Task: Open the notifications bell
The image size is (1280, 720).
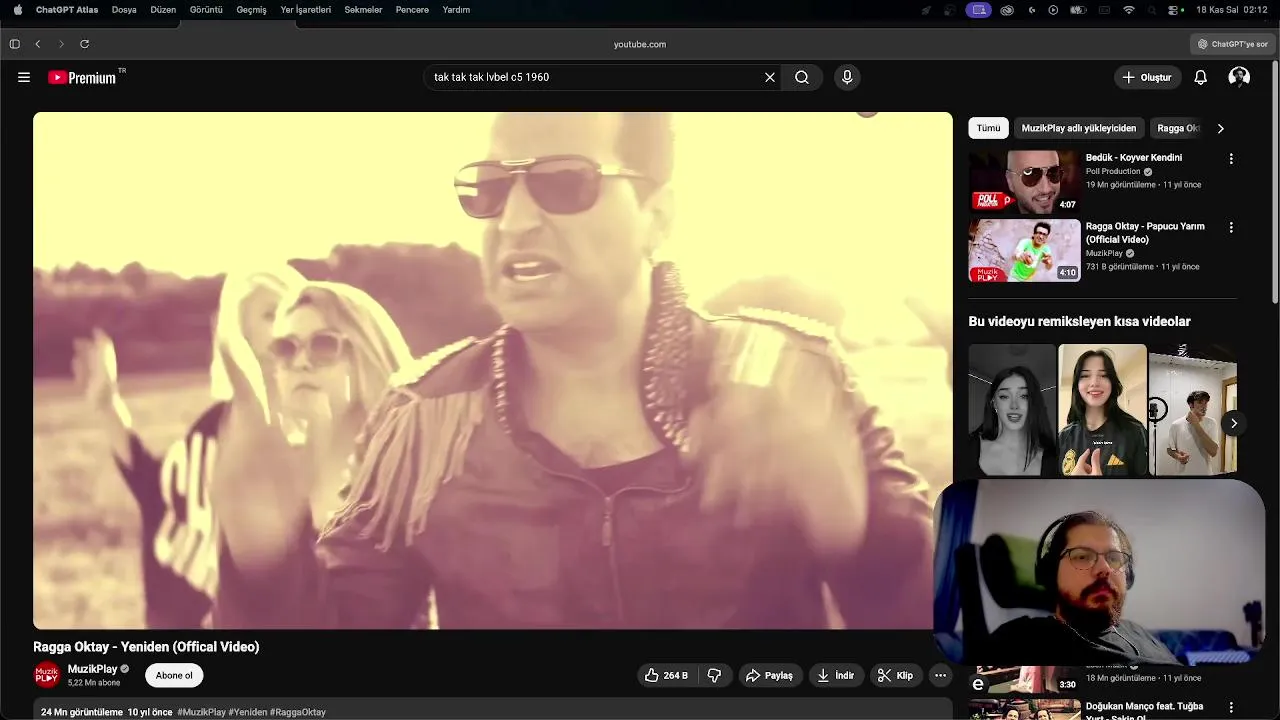Action: [1201, 77]
